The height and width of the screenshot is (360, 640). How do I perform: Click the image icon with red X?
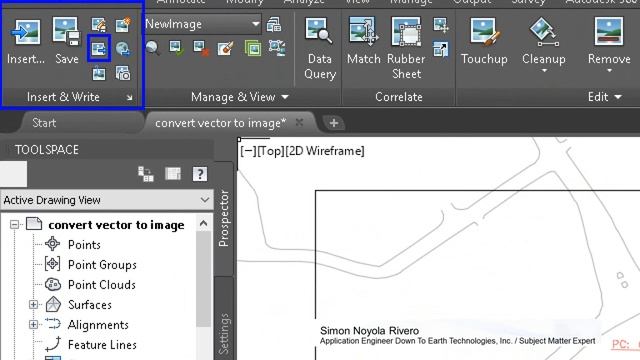point(201,48)
